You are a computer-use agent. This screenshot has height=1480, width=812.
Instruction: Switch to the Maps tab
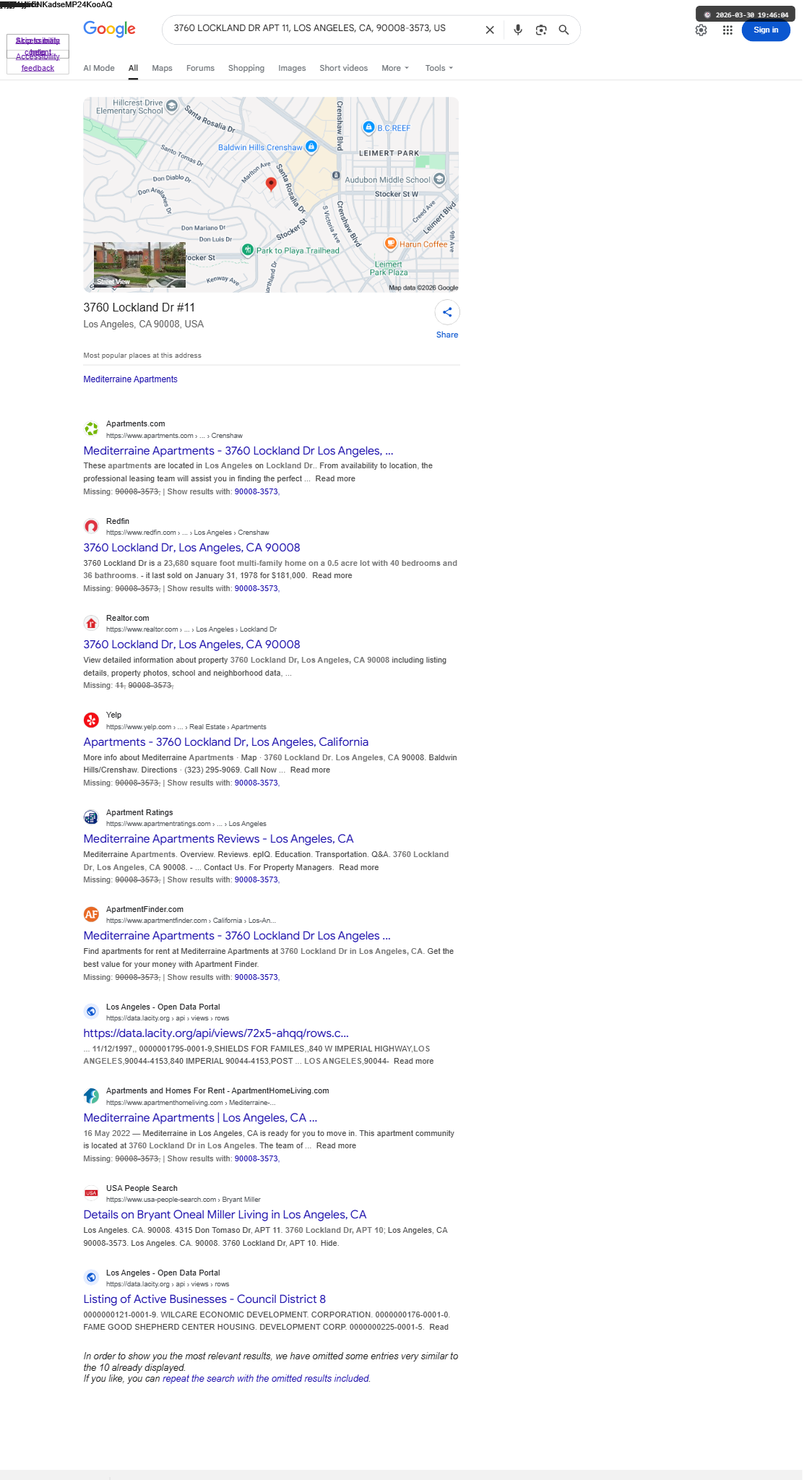point(162,68)
